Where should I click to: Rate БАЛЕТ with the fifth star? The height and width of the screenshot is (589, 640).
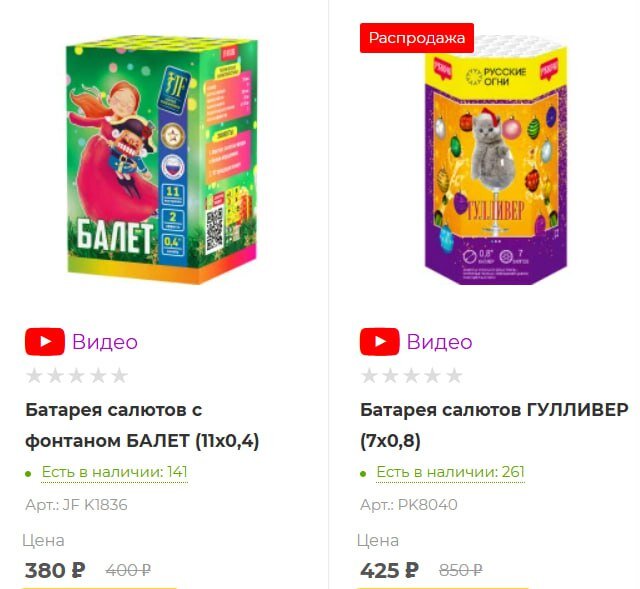click(x=119, y=376)
